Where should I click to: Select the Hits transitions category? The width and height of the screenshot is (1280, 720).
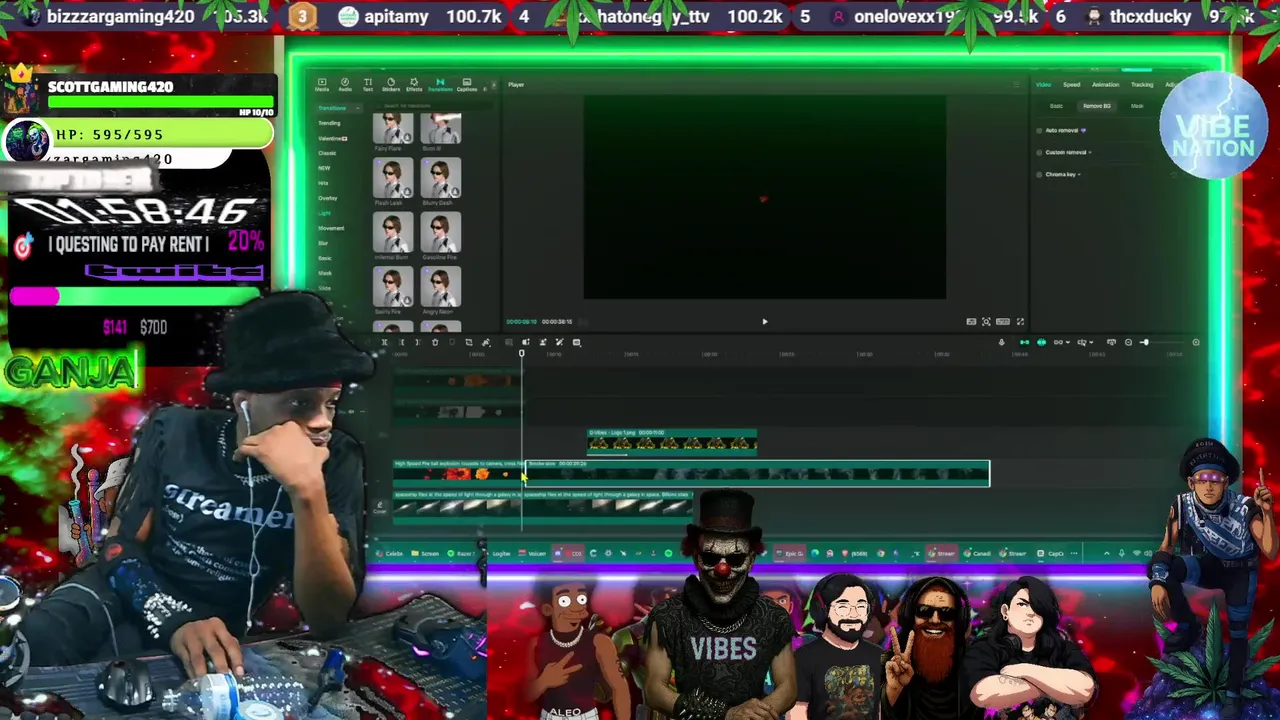tap(323, 183)
